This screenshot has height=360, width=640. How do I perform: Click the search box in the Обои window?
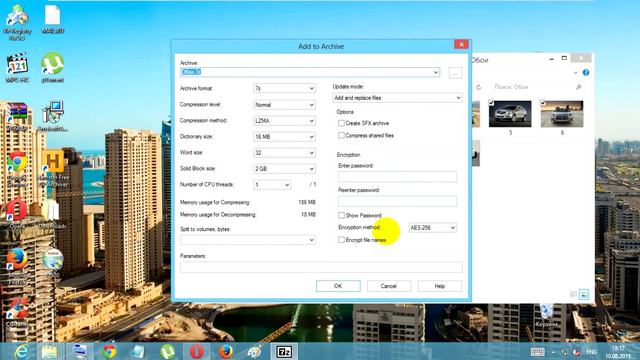[x=536, y=87]
